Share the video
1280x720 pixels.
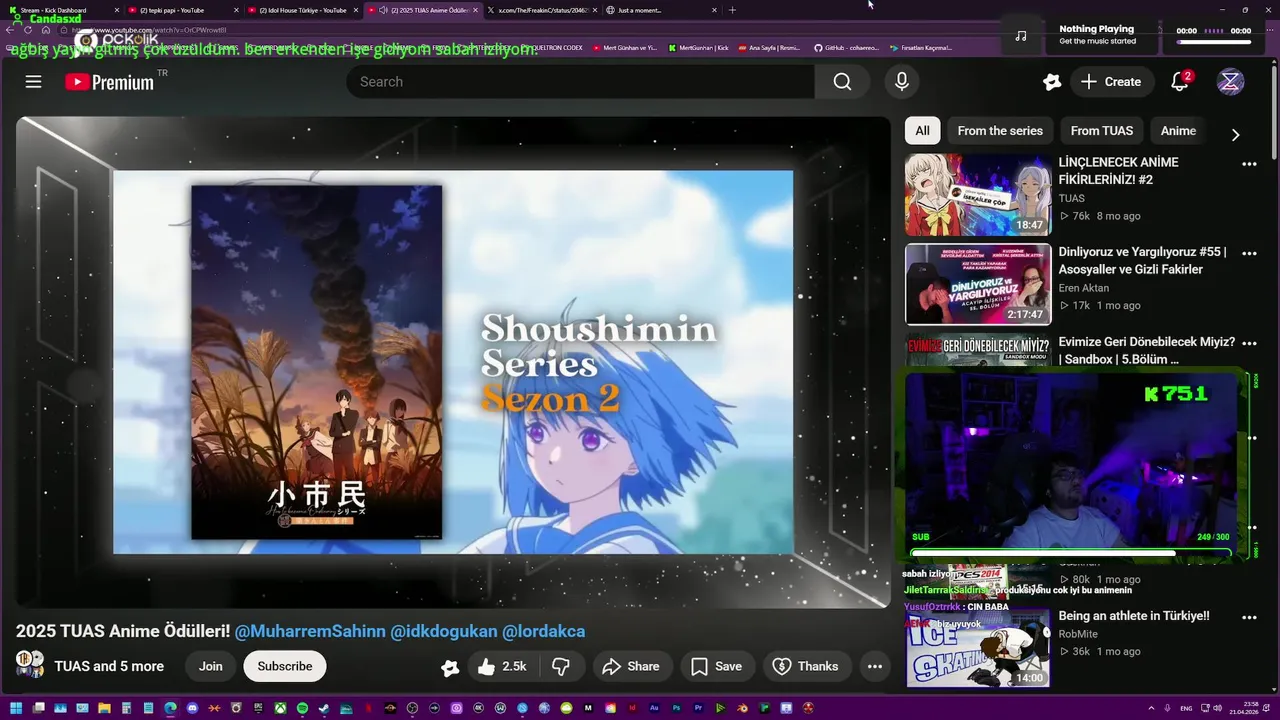(631, 666)
